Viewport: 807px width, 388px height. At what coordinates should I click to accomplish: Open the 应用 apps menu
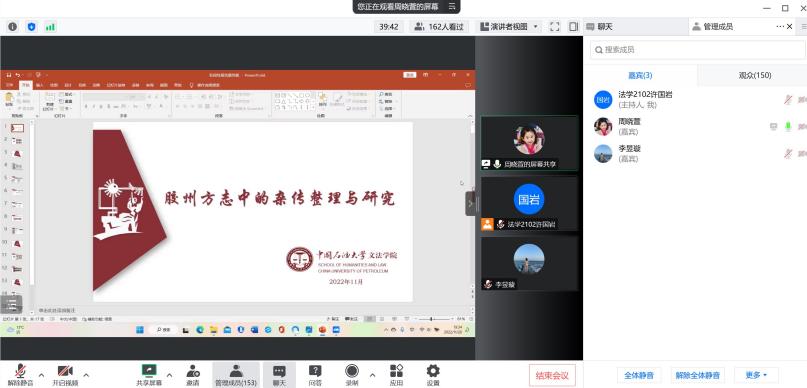396,375
